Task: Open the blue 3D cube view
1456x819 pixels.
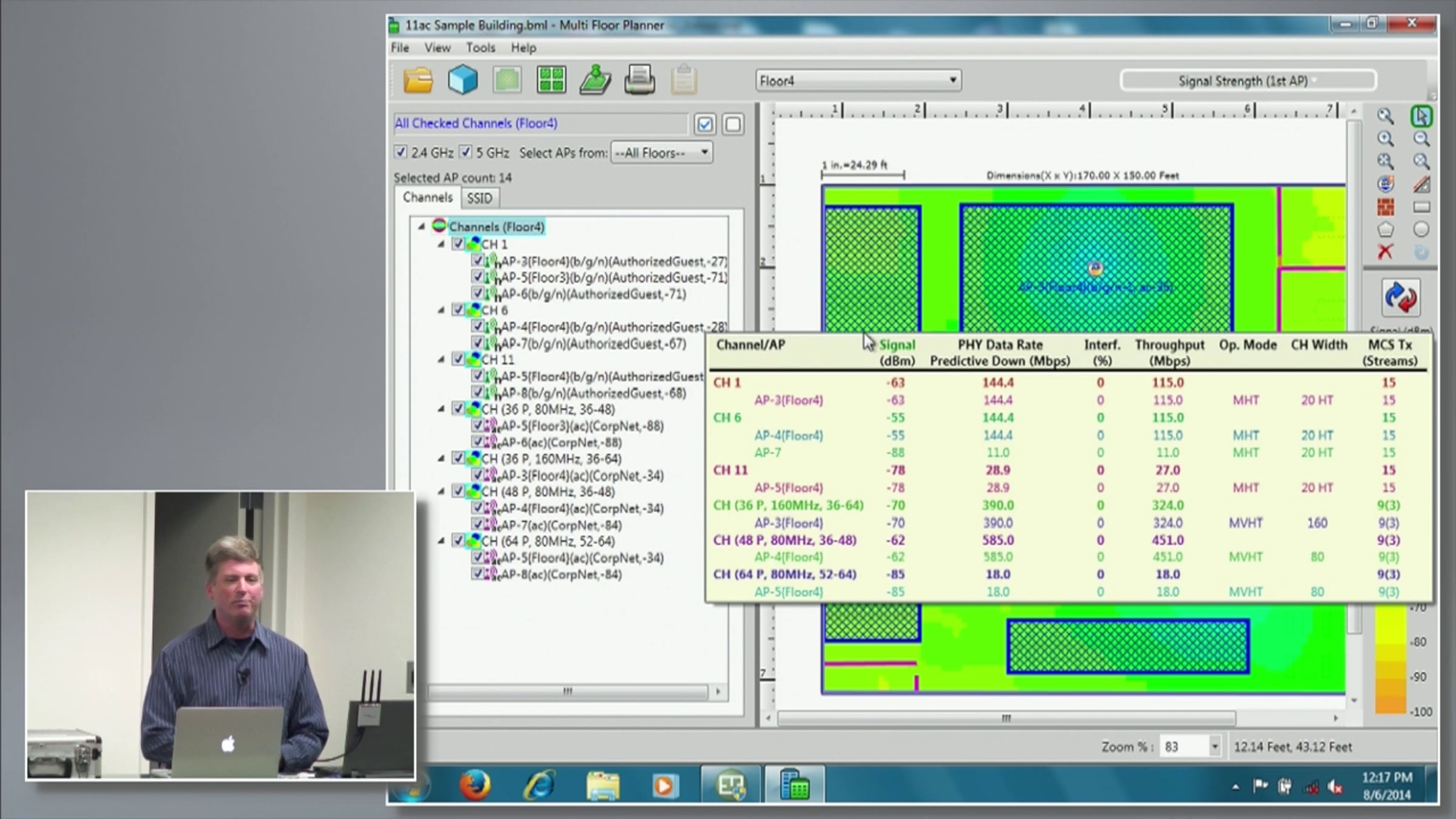Action: [x=462, y=80]
